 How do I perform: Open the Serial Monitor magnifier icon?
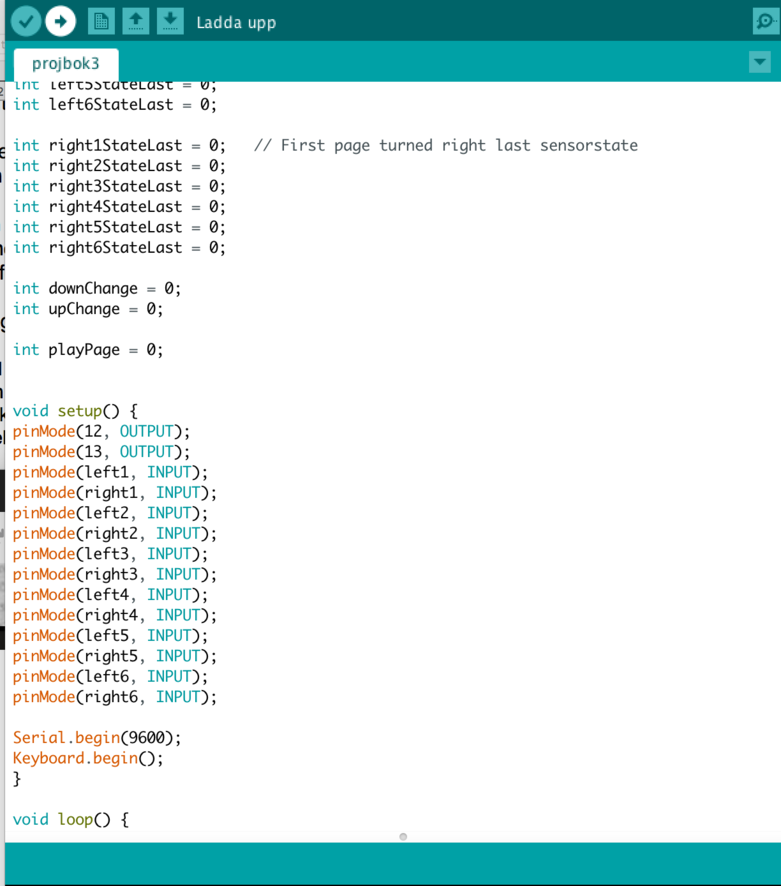pos(765,21)
